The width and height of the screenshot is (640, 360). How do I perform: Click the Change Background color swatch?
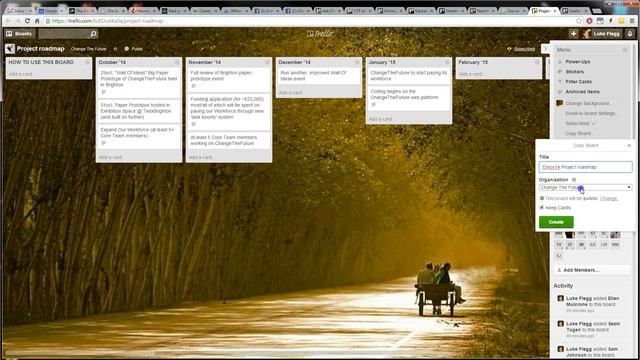pyautogui.click(x=560, y=103)
